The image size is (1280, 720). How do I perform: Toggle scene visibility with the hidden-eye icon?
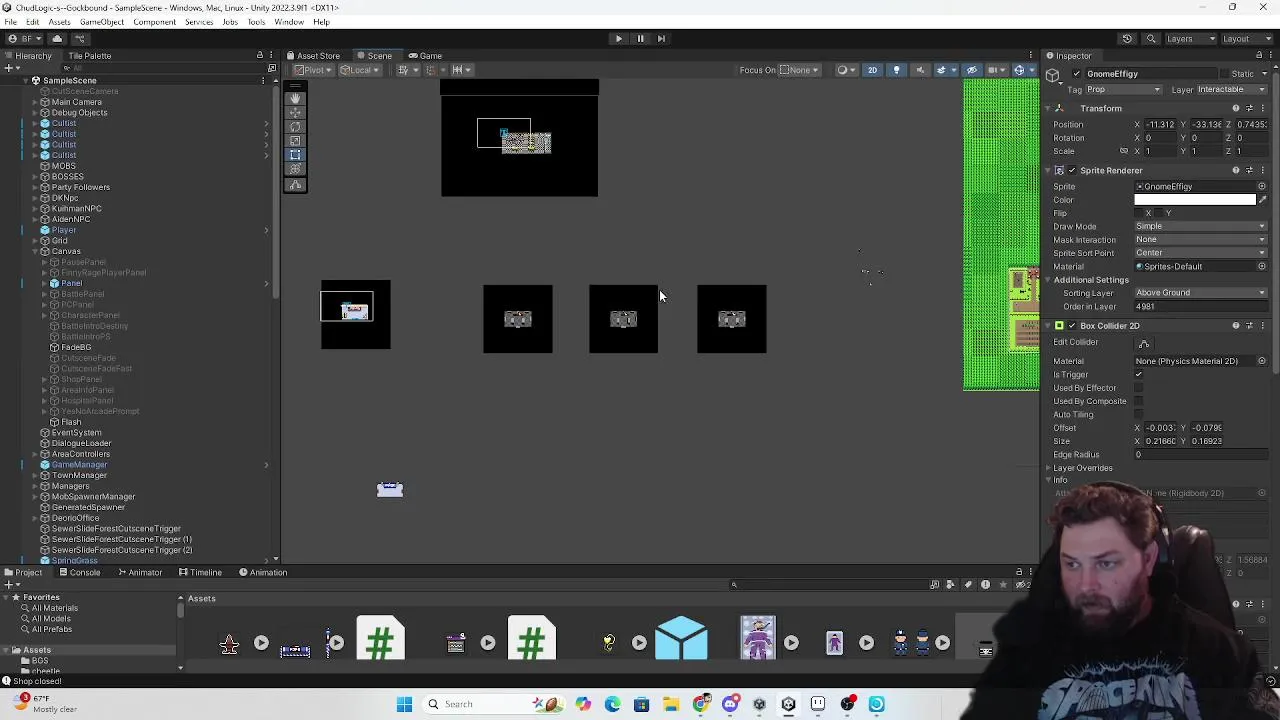click(971, 70)
